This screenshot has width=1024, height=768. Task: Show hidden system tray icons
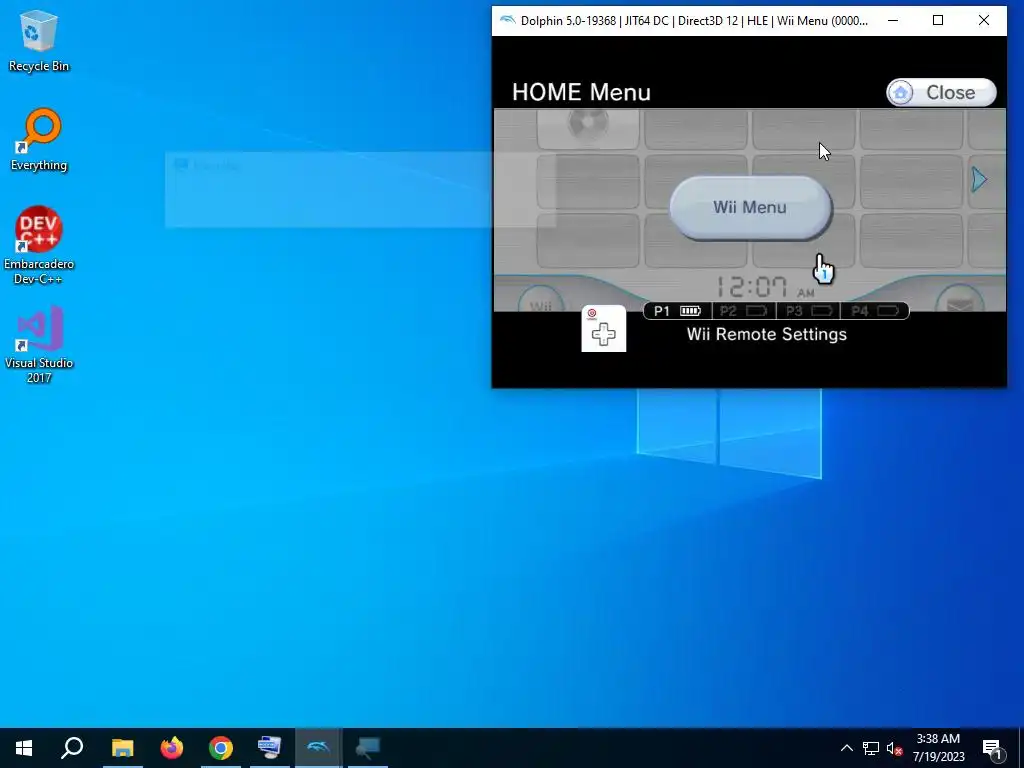coord(846,748)
